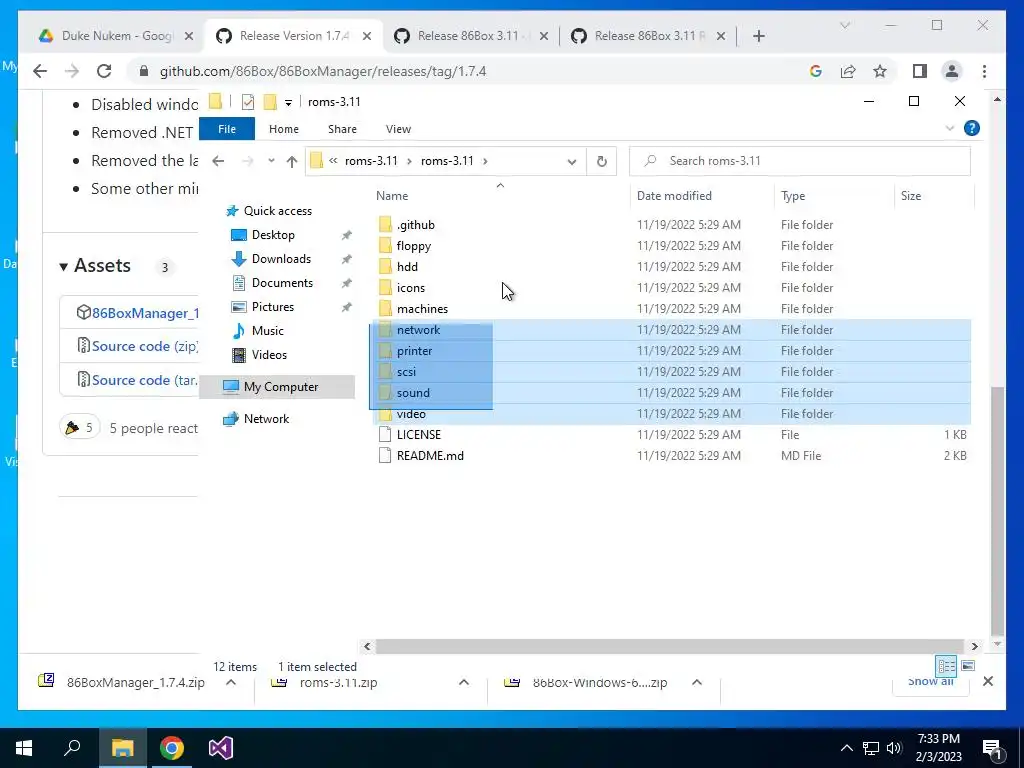Expand breadcrumb after roms-3.11 path
Image resolution: width=1024 pixels, height=768 pixels.
tap(485, 161)
